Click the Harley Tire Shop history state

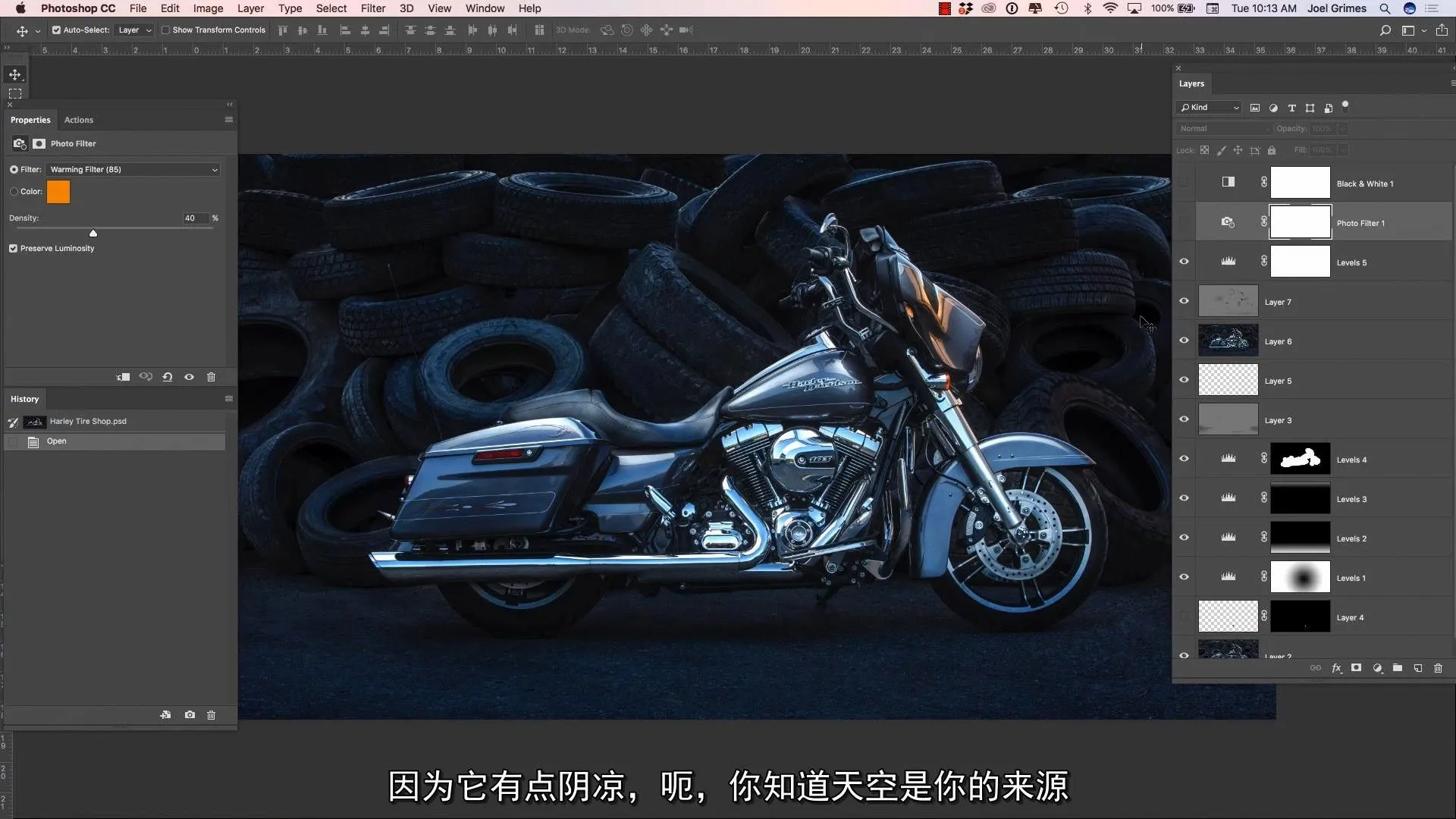tap(87, 420)
